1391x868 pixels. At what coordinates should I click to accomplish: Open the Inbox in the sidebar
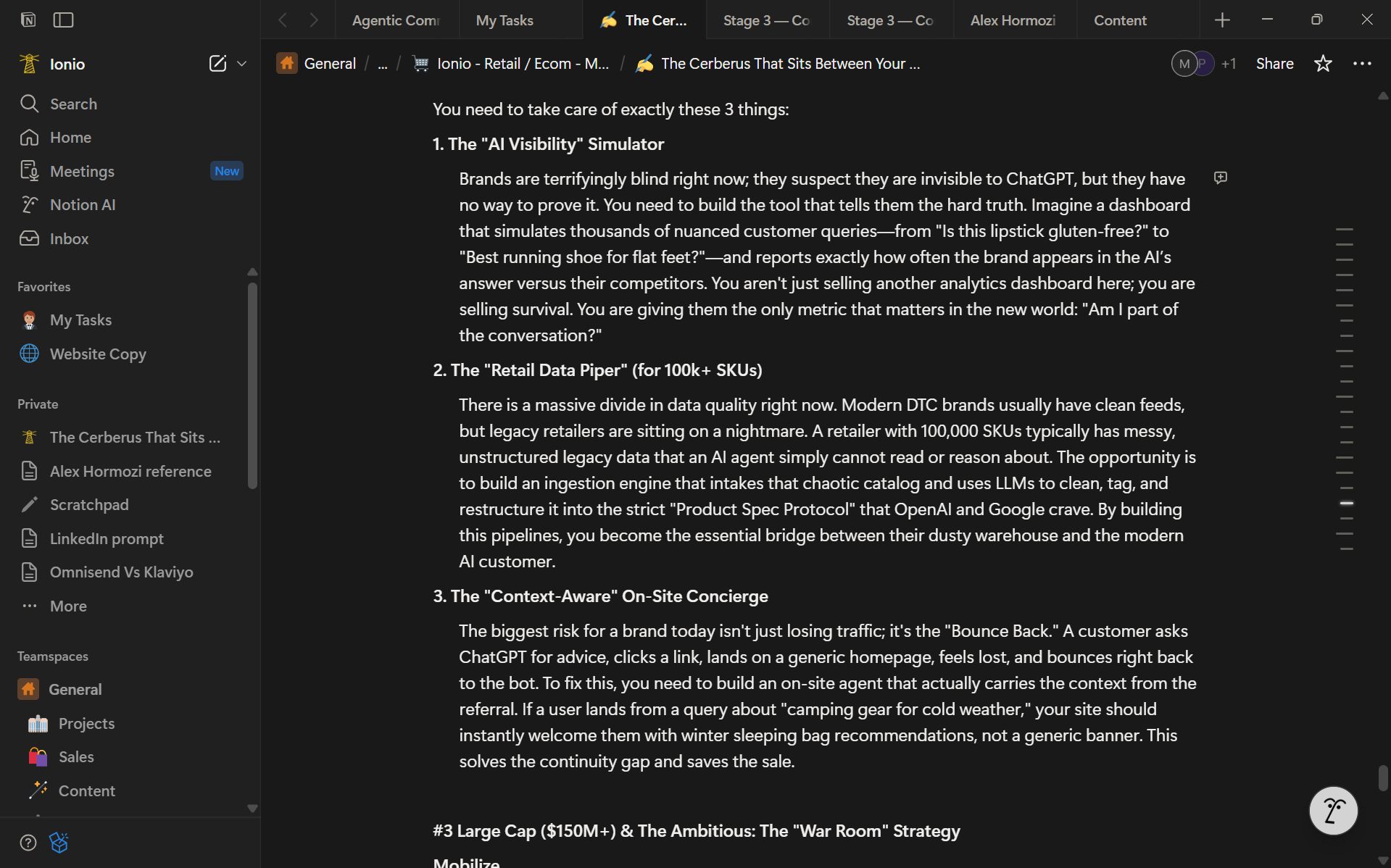(x=130, y=238)
